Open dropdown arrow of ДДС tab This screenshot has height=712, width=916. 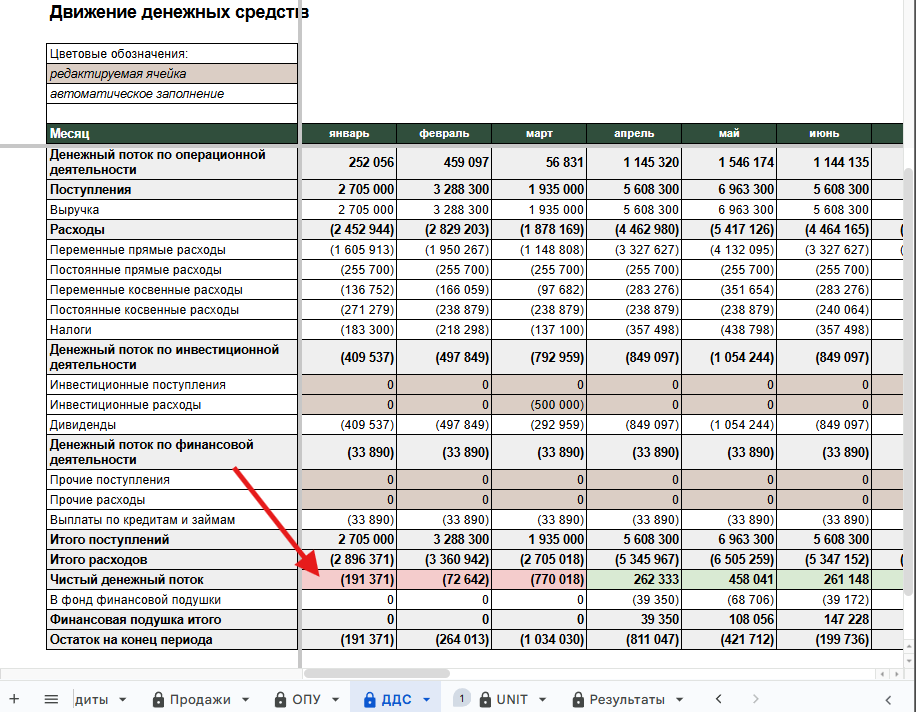click(x=426, y=700)
